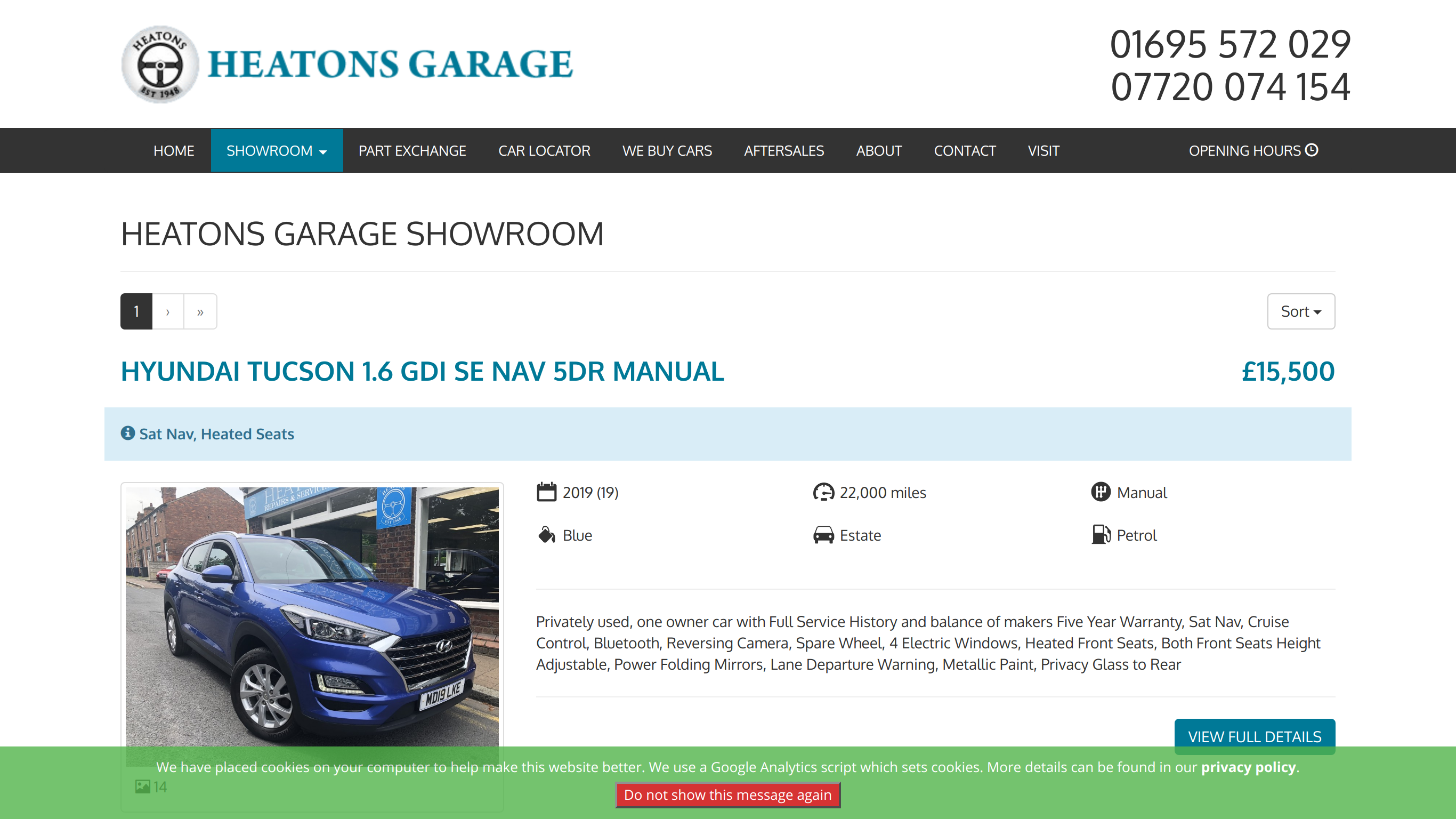Click the car icon beside Estate

(x=823, y=534)
